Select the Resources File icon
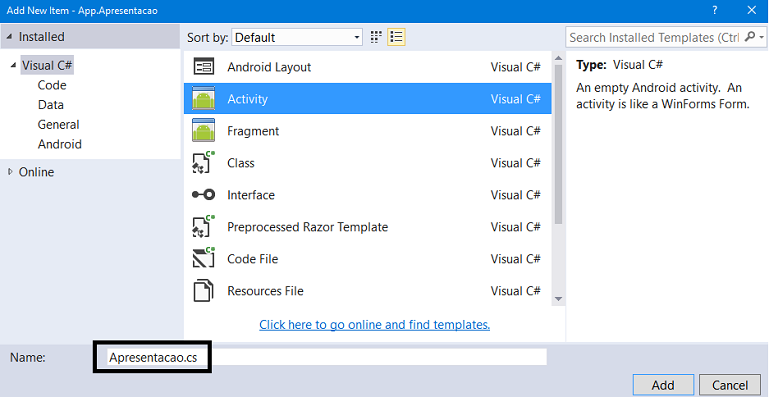Screen dimensions: 769x397 click(x=204, y=291)
